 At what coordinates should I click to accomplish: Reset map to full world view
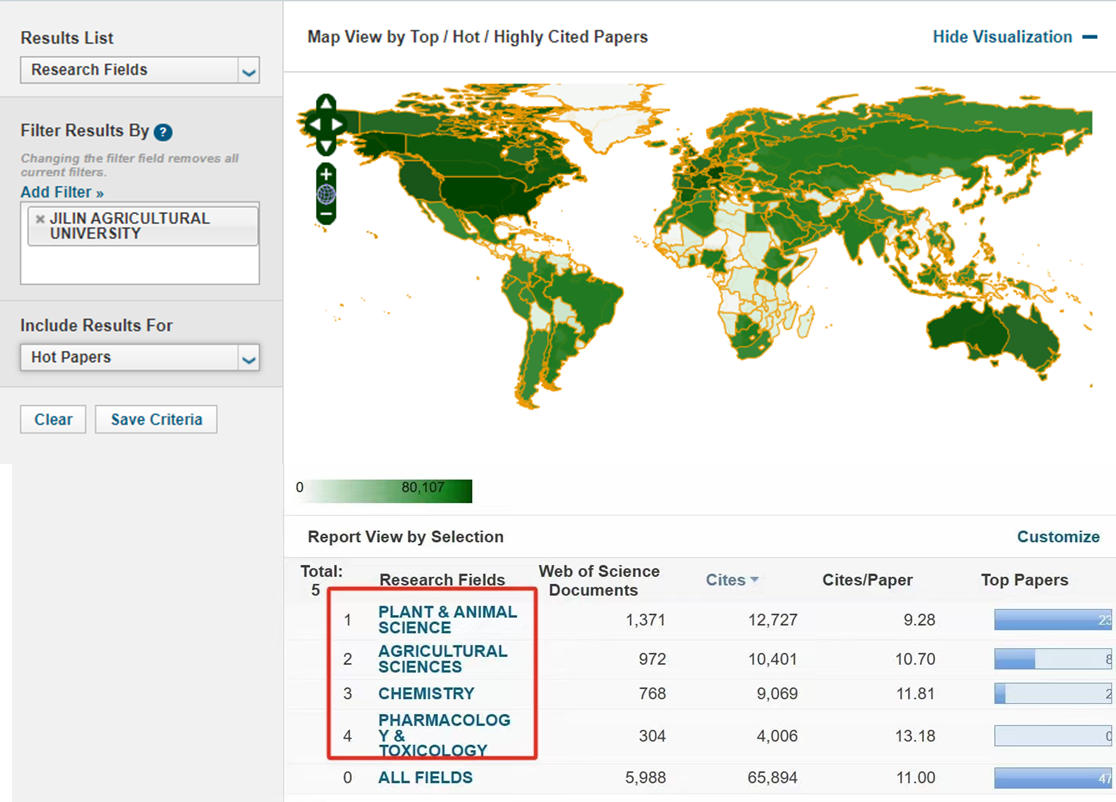326,194
